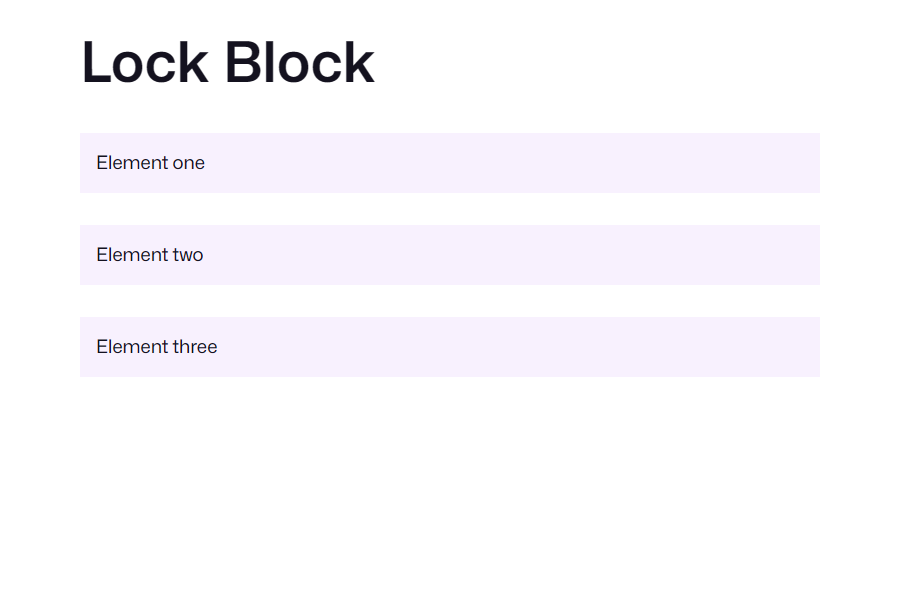The width and height of the screenshot is (910, 606).
Task: Select the "Element one" block
Action: (450, 163)
